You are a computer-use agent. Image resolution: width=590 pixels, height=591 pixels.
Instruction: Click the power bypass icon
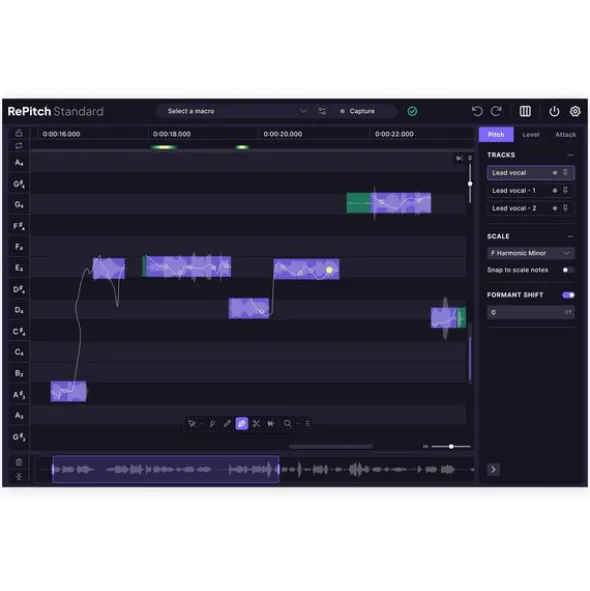pos(554,111)
